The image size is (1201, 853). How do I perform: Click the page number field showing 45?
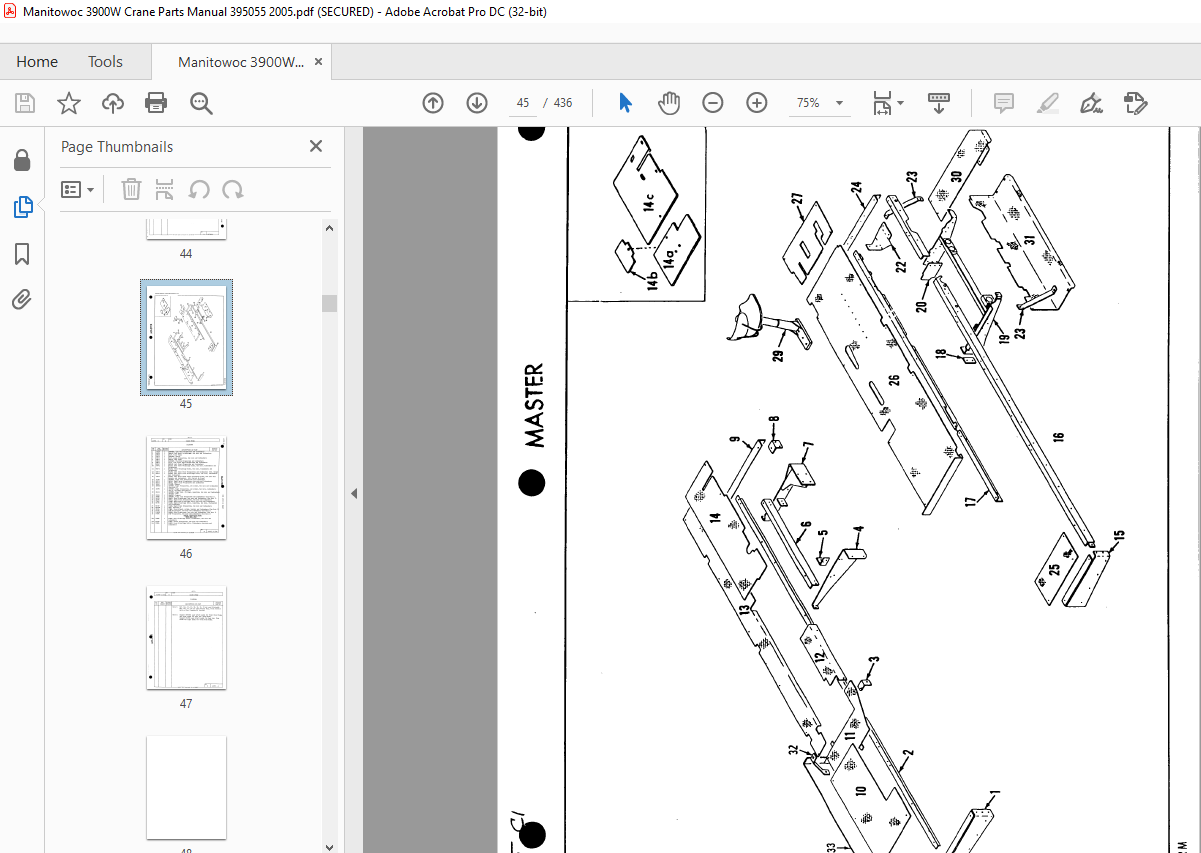[x=523, y=103]
